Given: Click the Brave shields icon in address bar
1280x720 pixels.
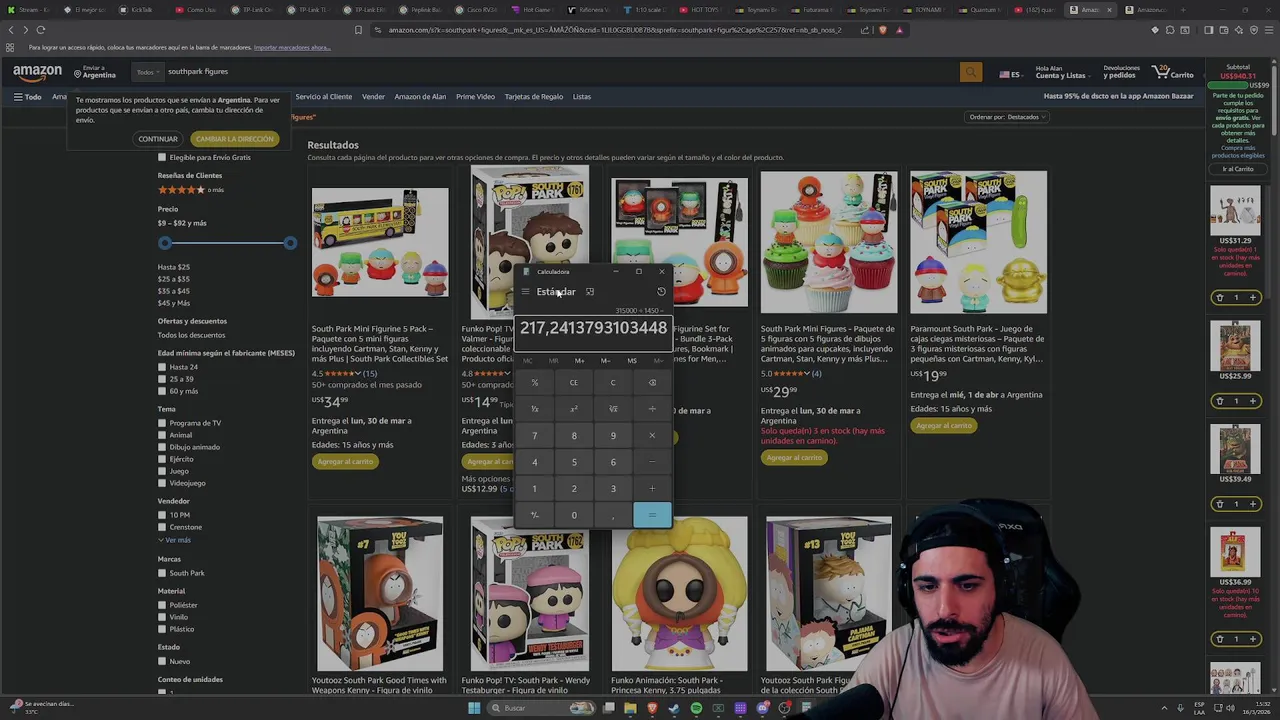Looking at the screenshot, I should pyautogui.click(x=883, y=30).
